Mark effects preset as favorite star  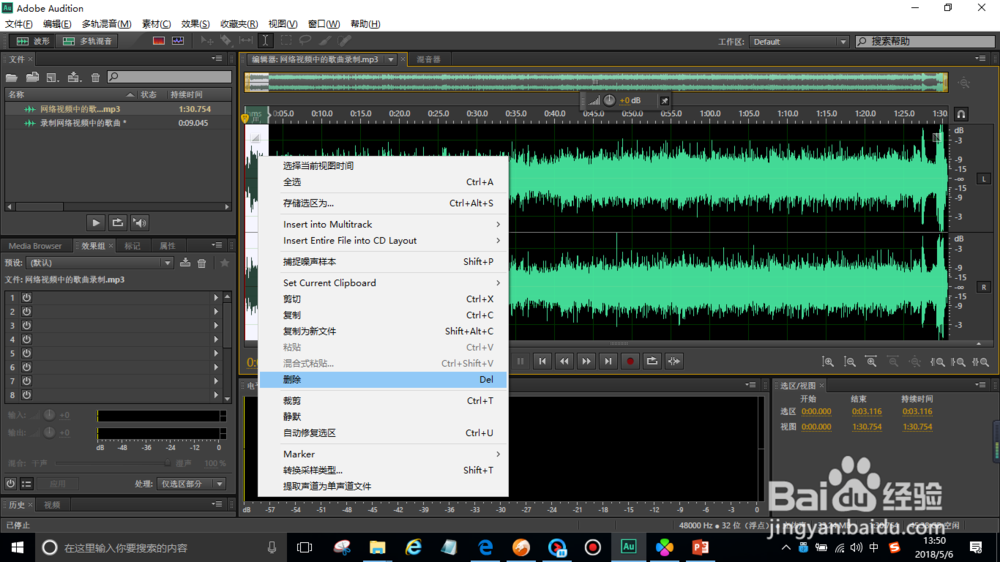tap(224, 263)
